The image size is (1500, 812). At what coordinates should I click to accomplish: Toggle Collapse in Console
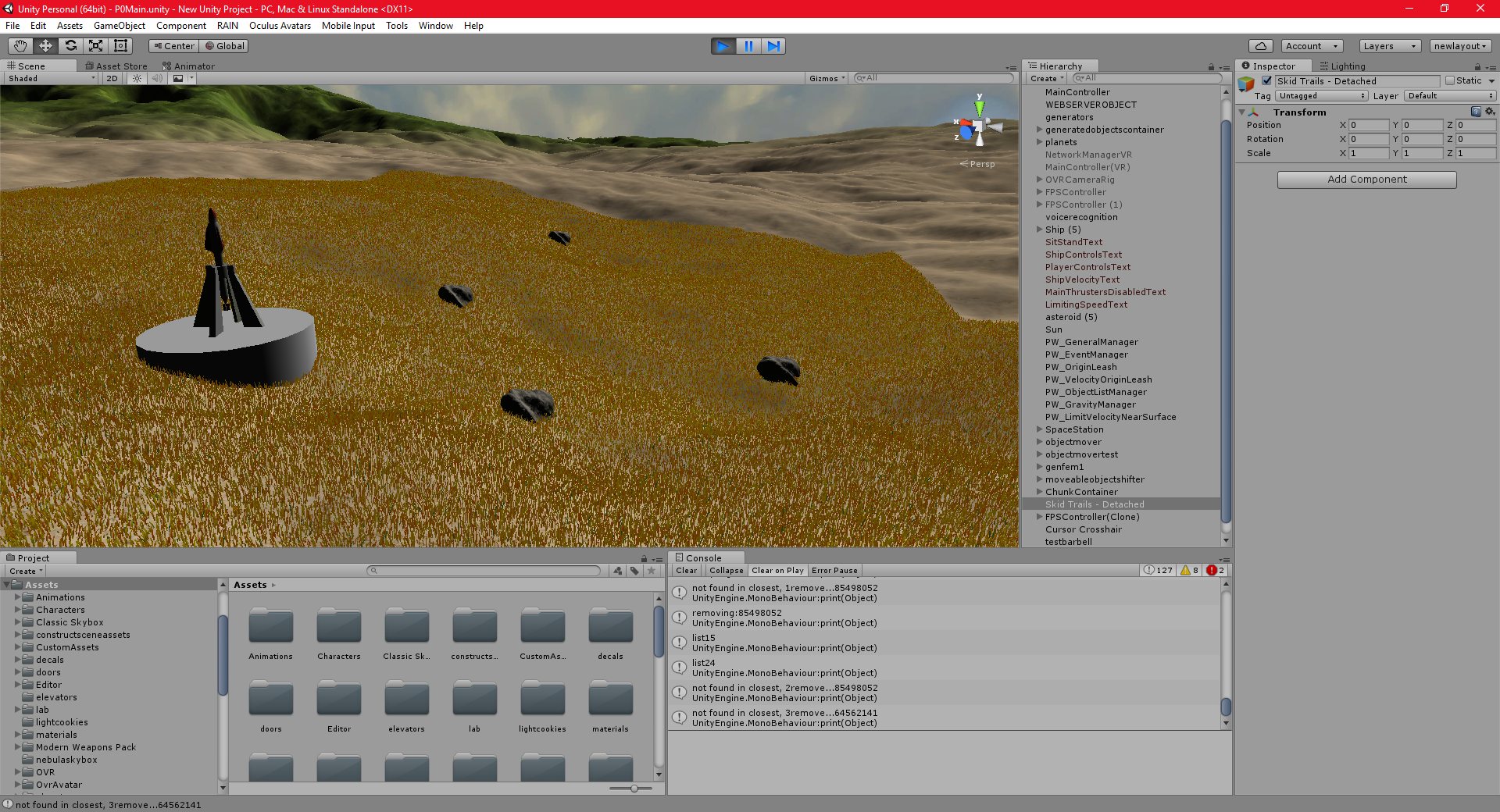click(726, 571)
